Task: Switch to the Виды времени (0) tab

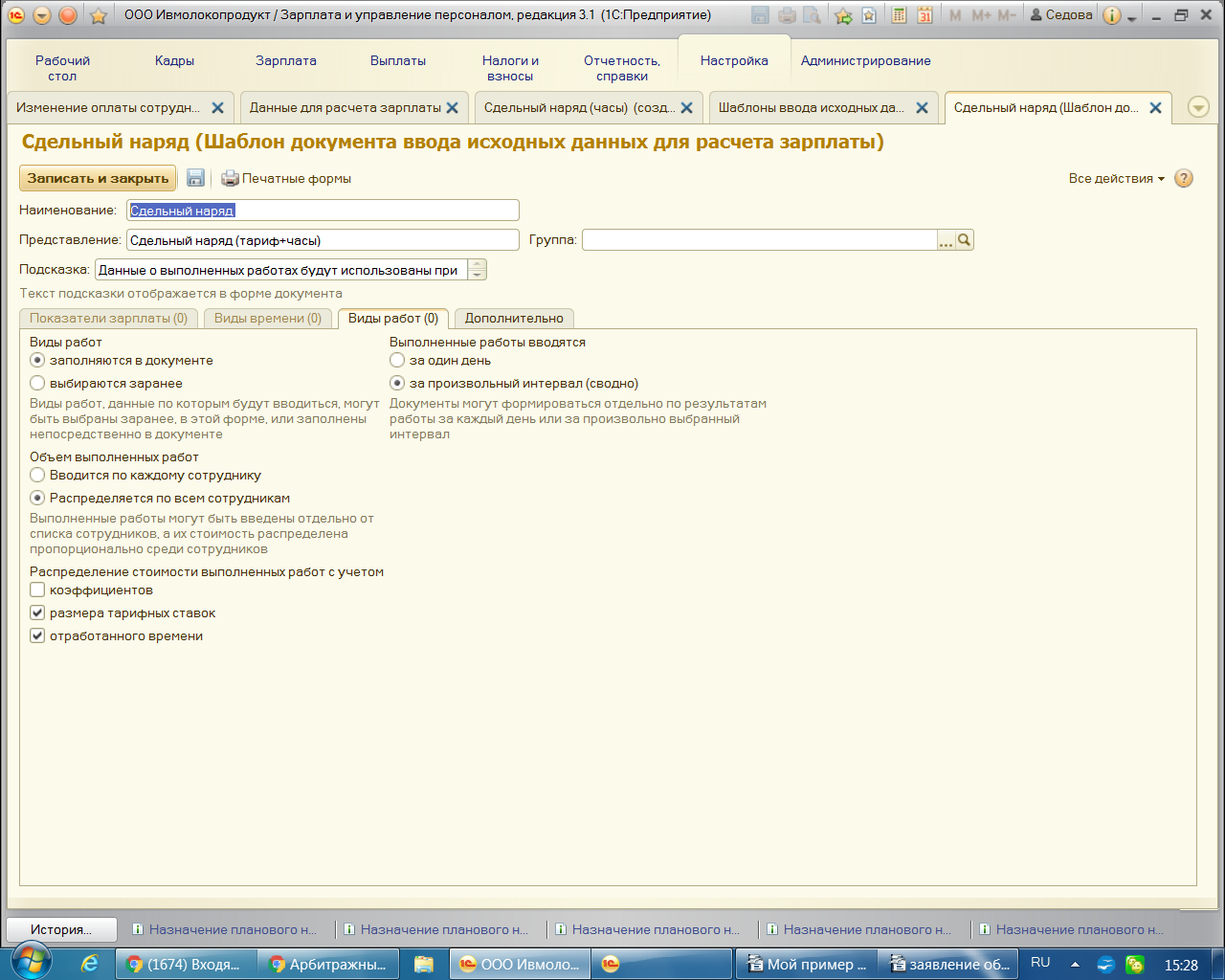Action: (268, 318)
